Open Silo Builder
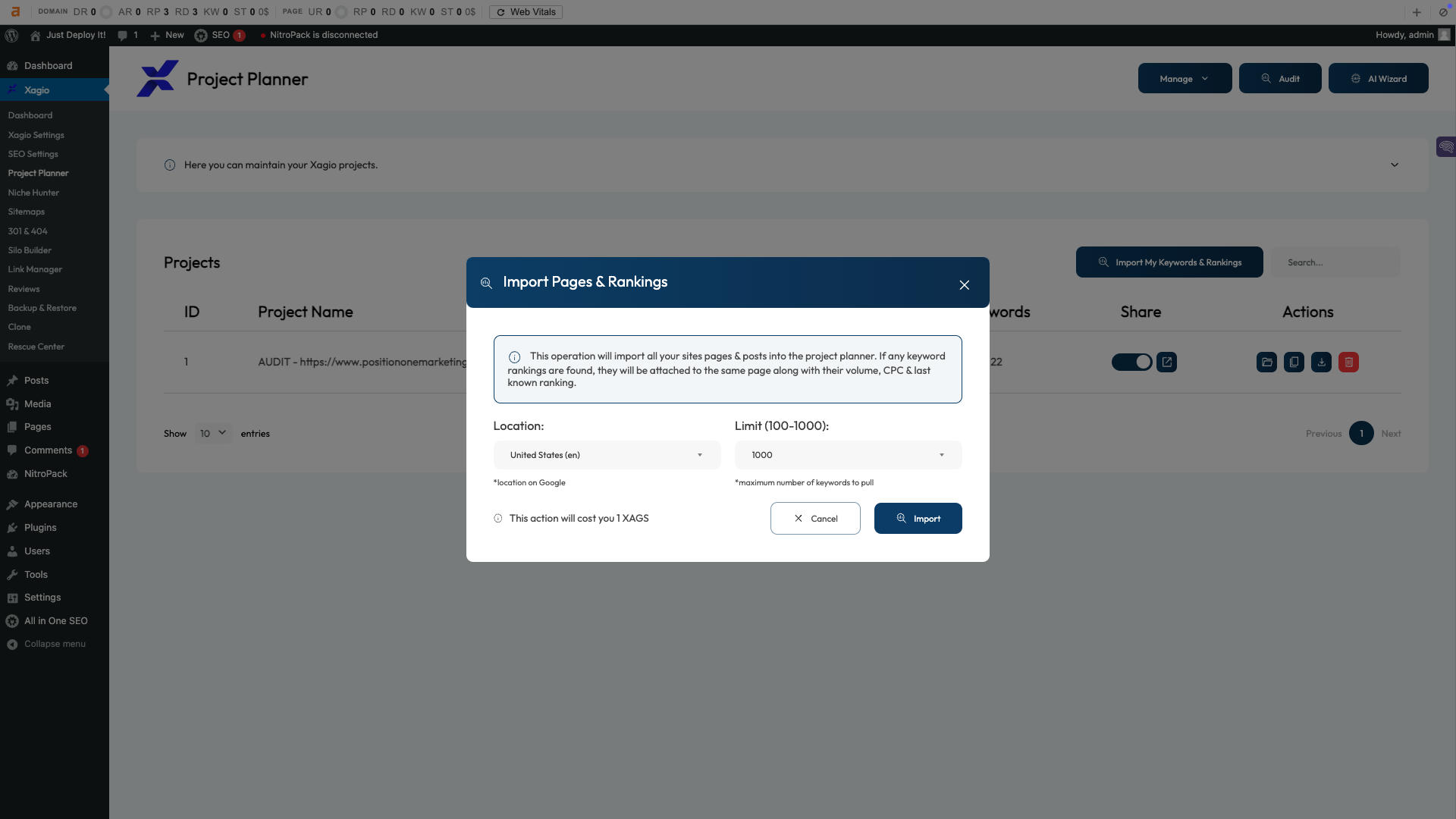 (30, 250)
